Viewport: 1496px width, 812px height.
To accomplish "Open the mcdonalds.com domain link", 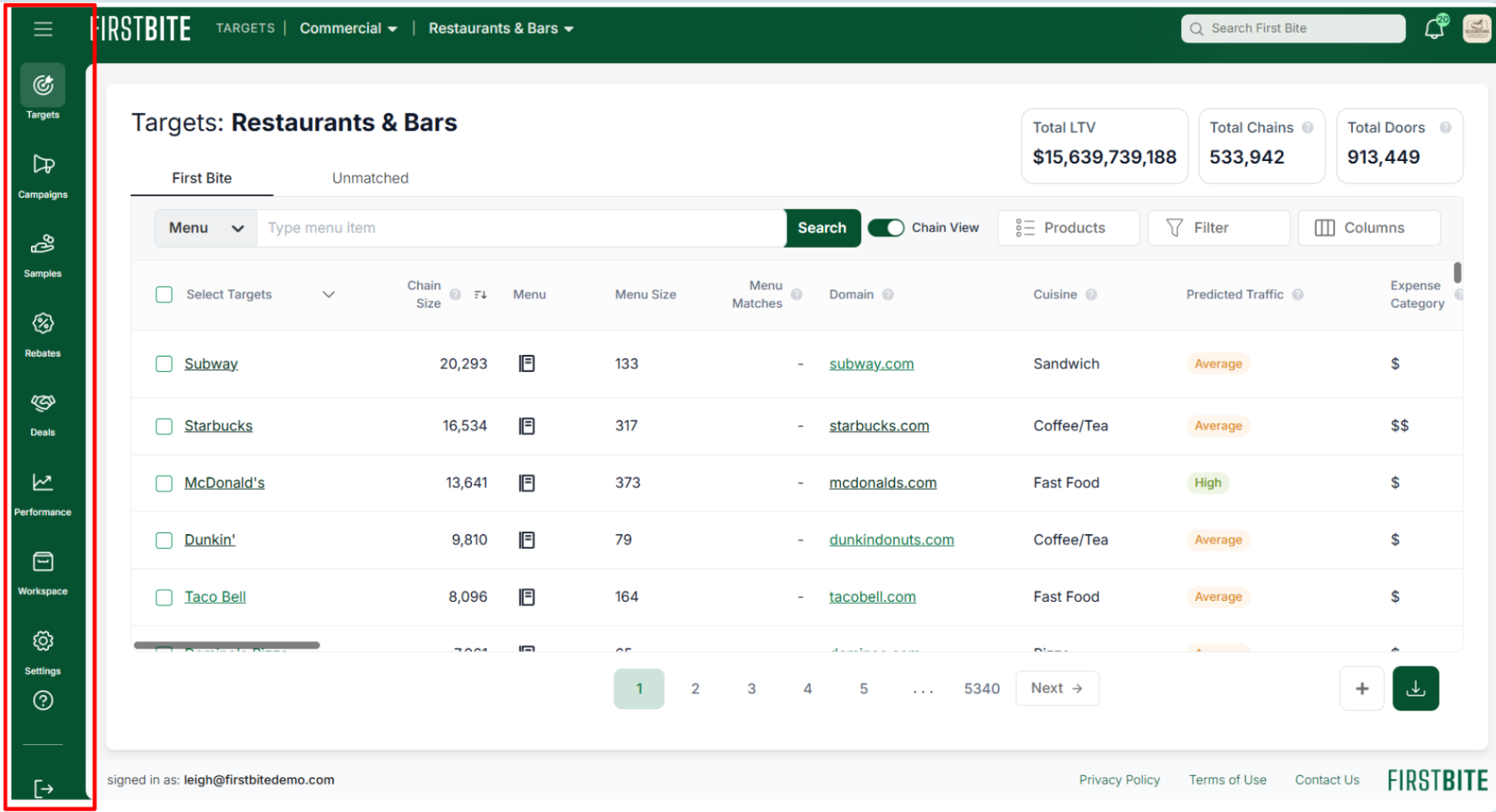I will coord(883,483).
